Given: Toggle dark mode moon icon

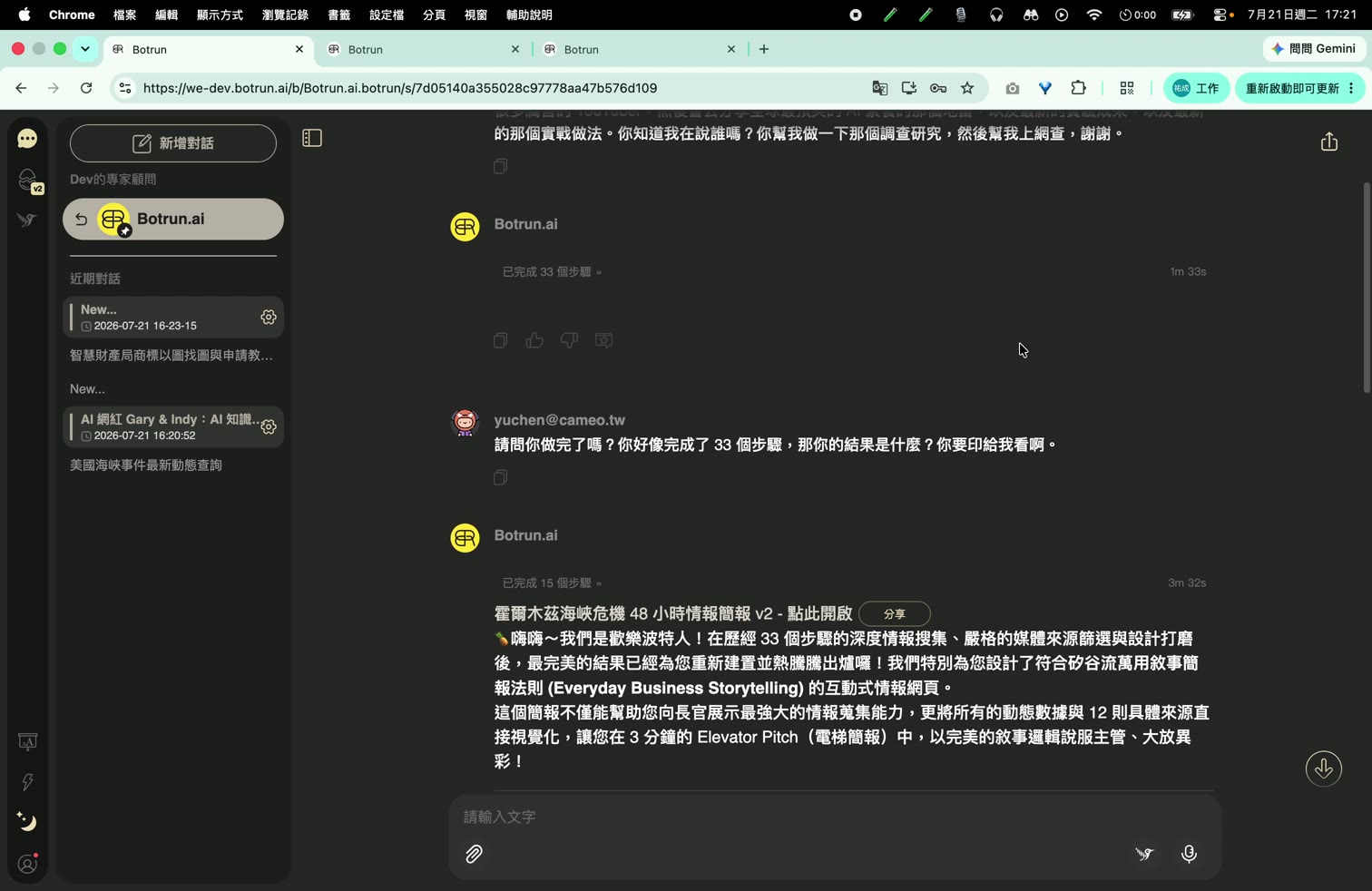Looking at the screenshot, I should coord(27,822).
